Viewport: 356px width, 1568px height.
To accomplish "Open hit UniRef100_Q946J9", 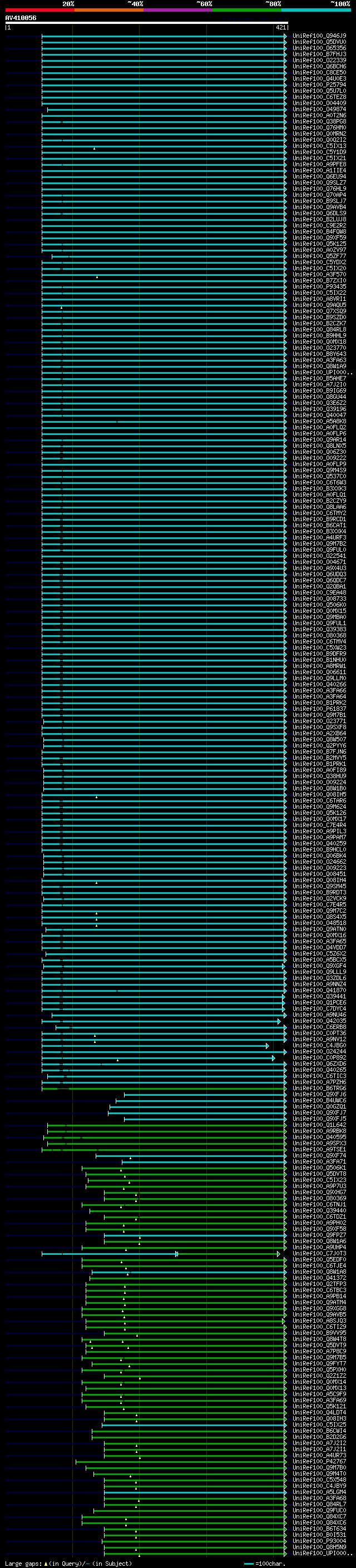I will click(319, 36).
